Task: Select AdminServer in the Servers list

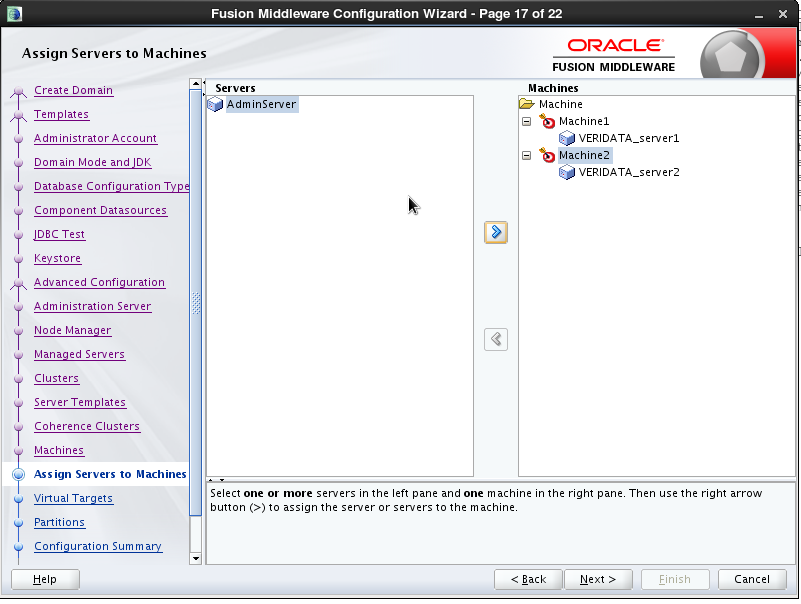Action: click(262, 104)
